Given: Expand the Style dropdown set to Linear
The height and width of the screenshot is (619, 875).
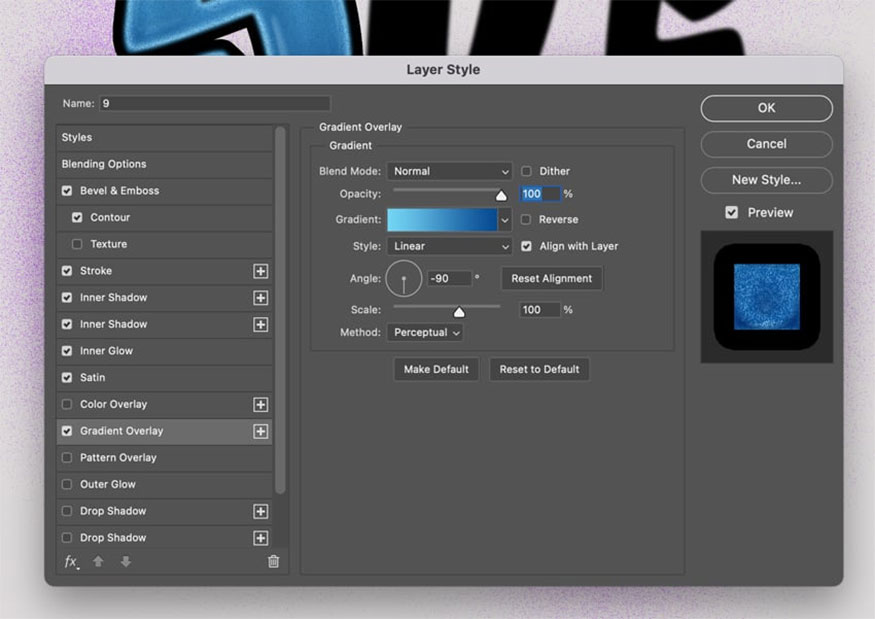Looking at the screenshot, I should (x=449, y=246).
